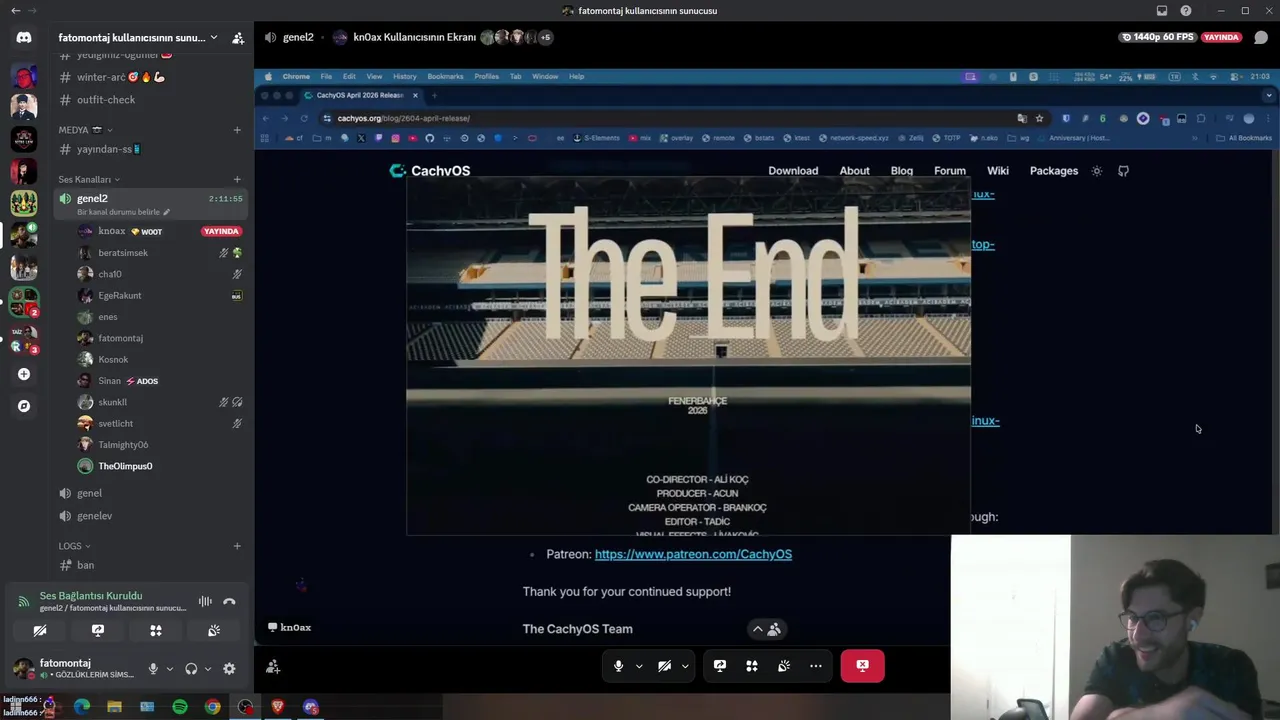Viewport: 1280px width, 720px height.
Task: Open the ban text channel
Action: 150,565
